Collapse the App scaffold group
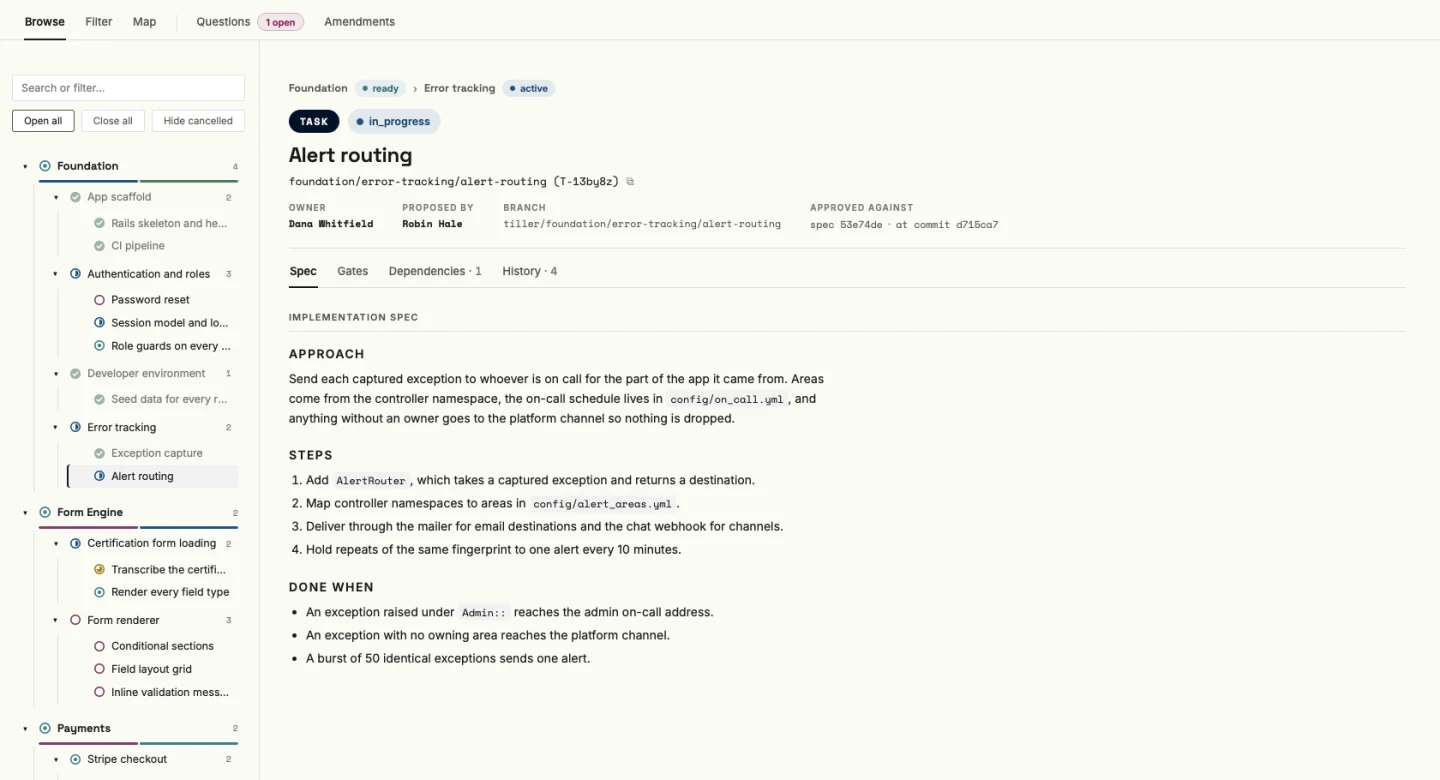 click(56, 197)
